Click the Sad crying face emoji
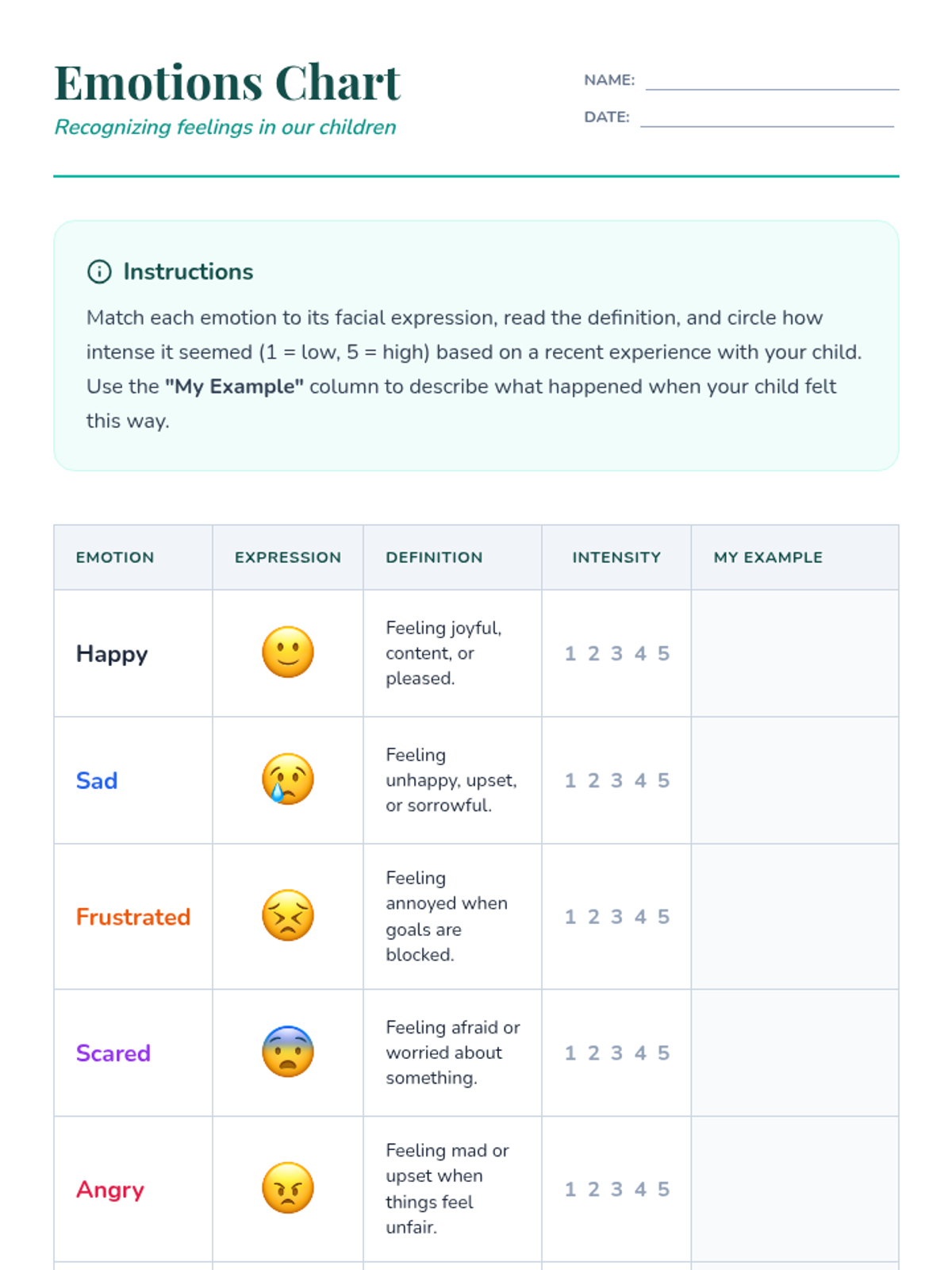The image size is (952, 1270). click(288, 779)
